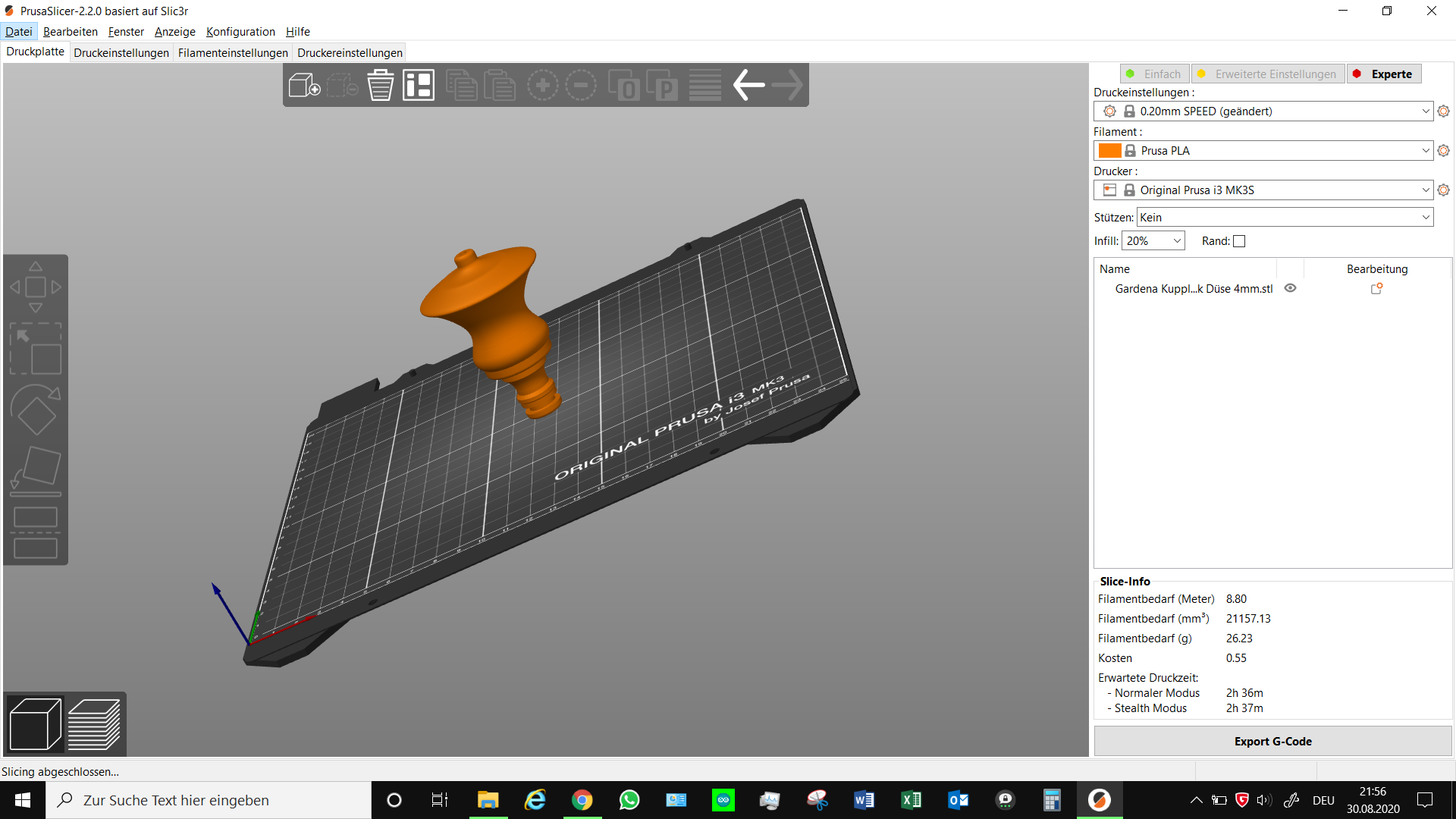Open filament settings gear icon
This screenshot has width=1456, height=819.
tap(1444, 151)
